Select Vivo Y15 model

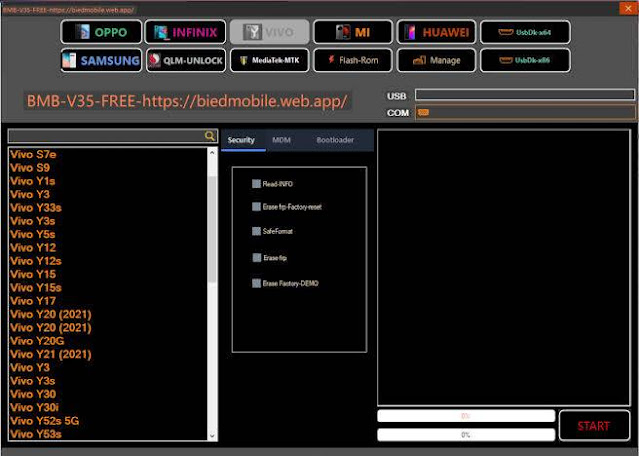pyautogui.click(x=33, y=274)
